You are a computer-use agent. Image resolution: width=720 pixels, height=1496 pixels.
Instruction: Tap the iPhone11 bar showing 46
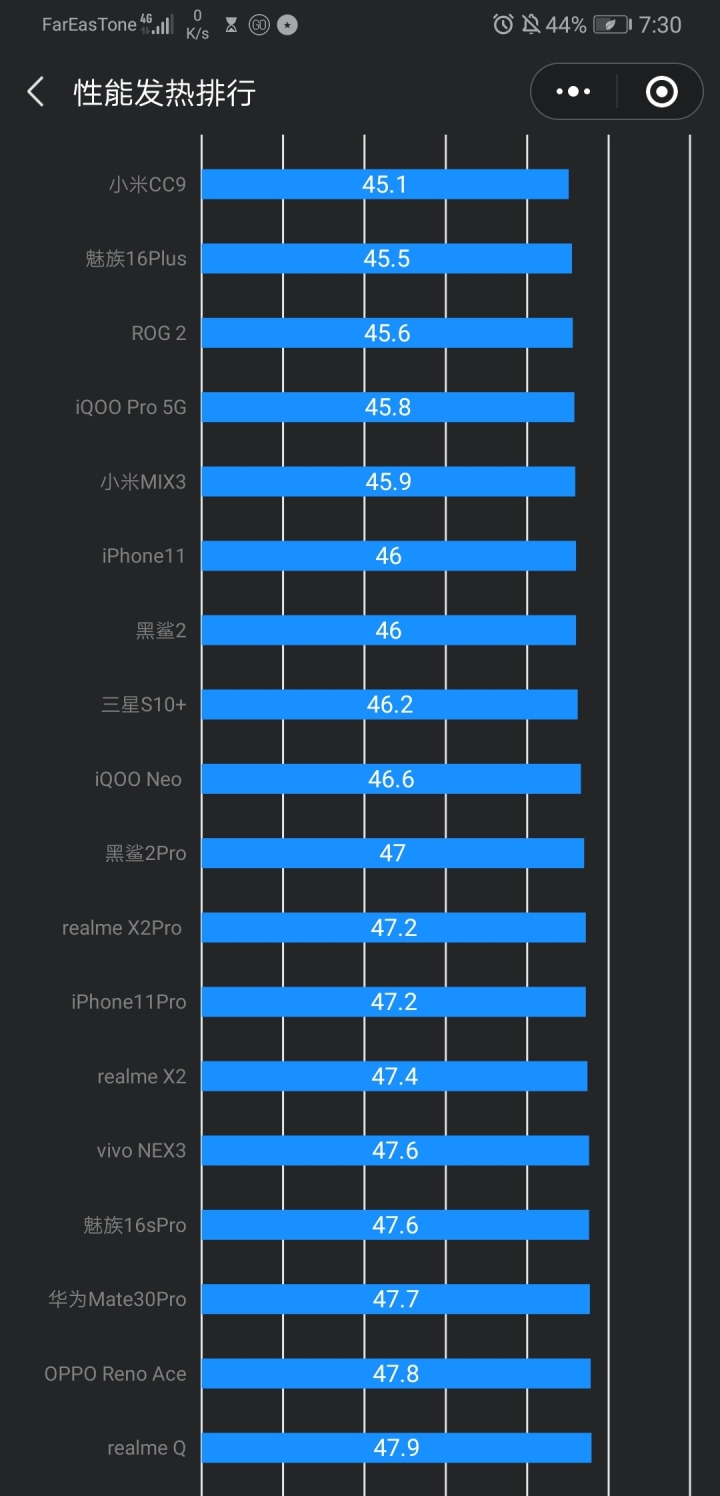(389, 556)
